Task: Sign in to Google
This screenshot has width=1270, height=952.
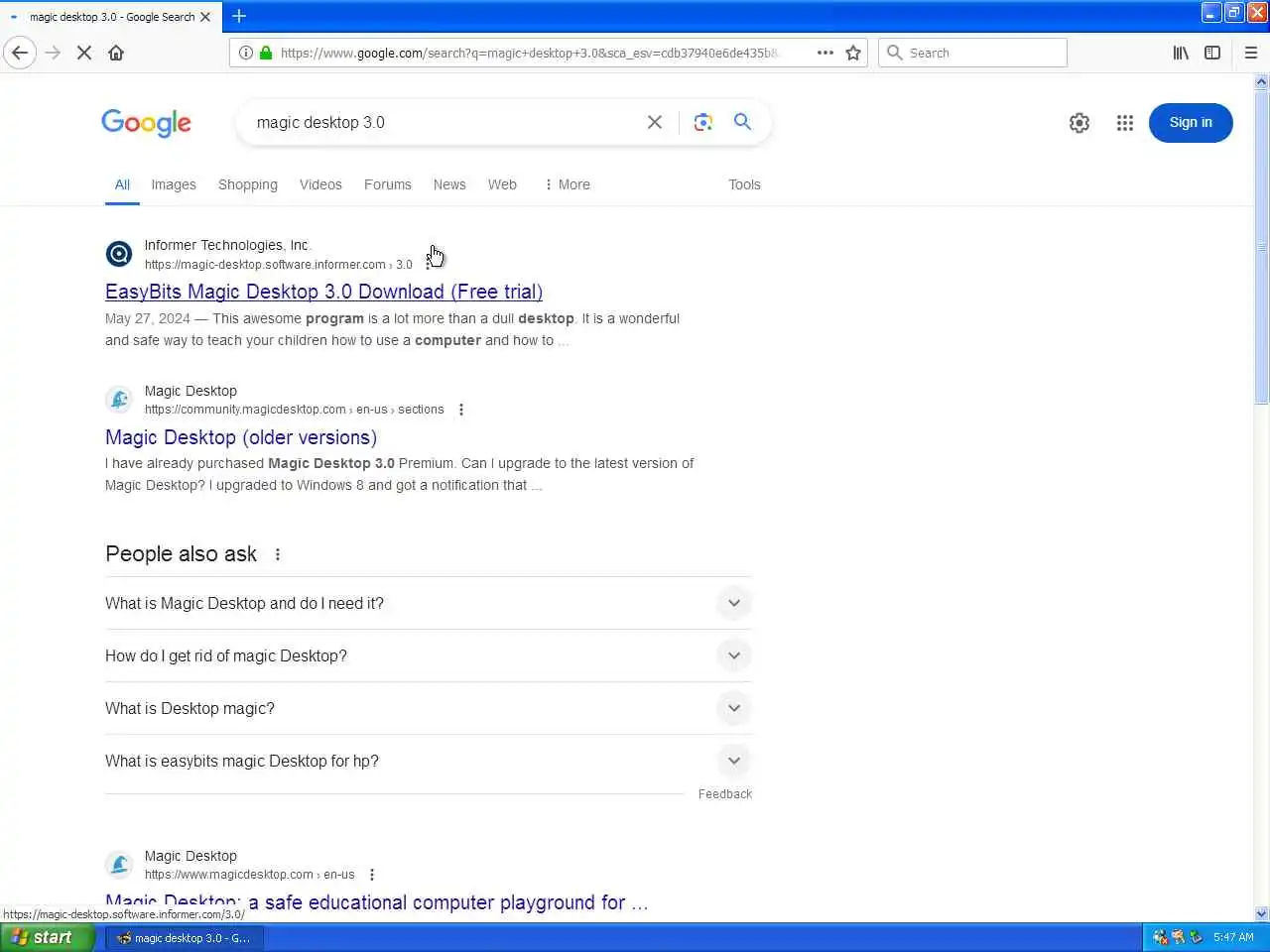Action: coord(1191,123)
